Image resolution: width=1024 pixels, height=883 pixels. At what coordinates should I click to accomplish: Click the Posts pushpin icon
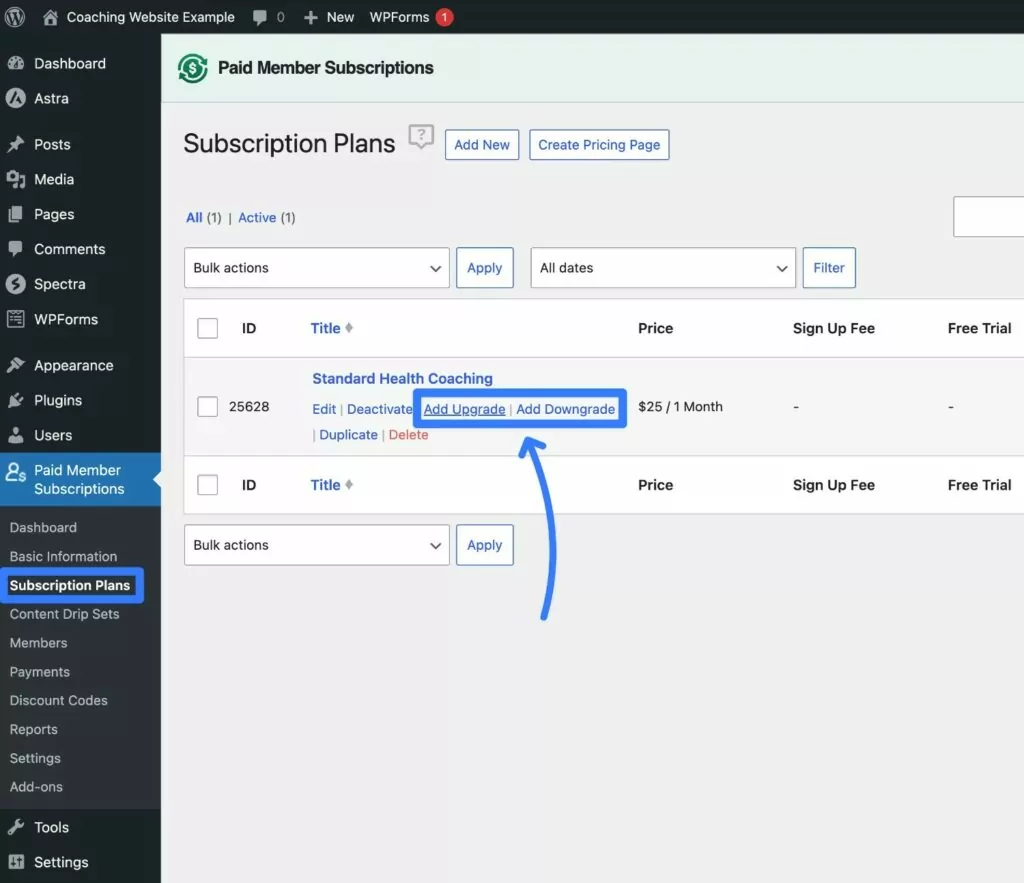click(x=16, y=144)
